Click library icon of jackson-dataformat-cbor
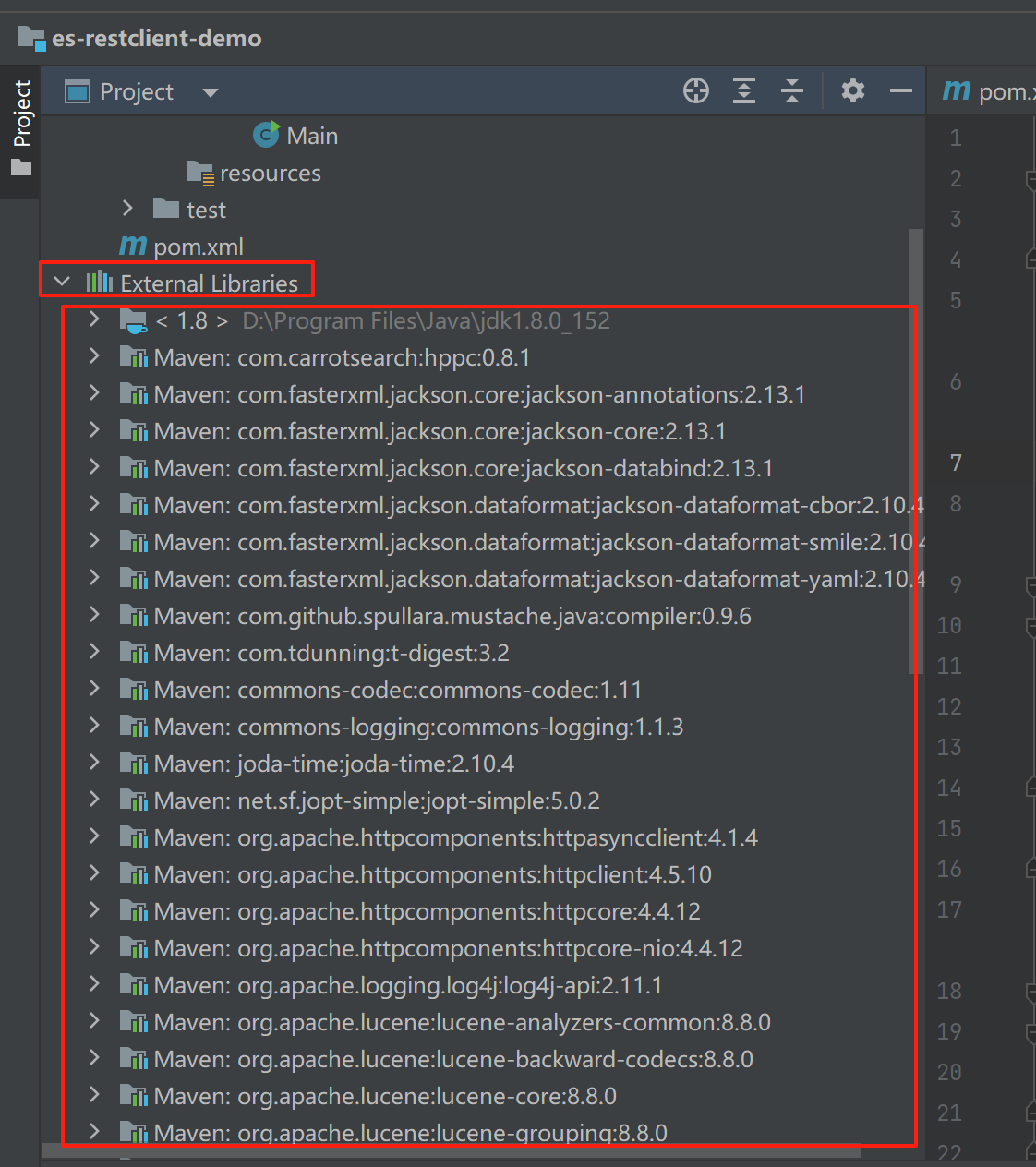1036x1167 pixels. click(x=134, y=505)
